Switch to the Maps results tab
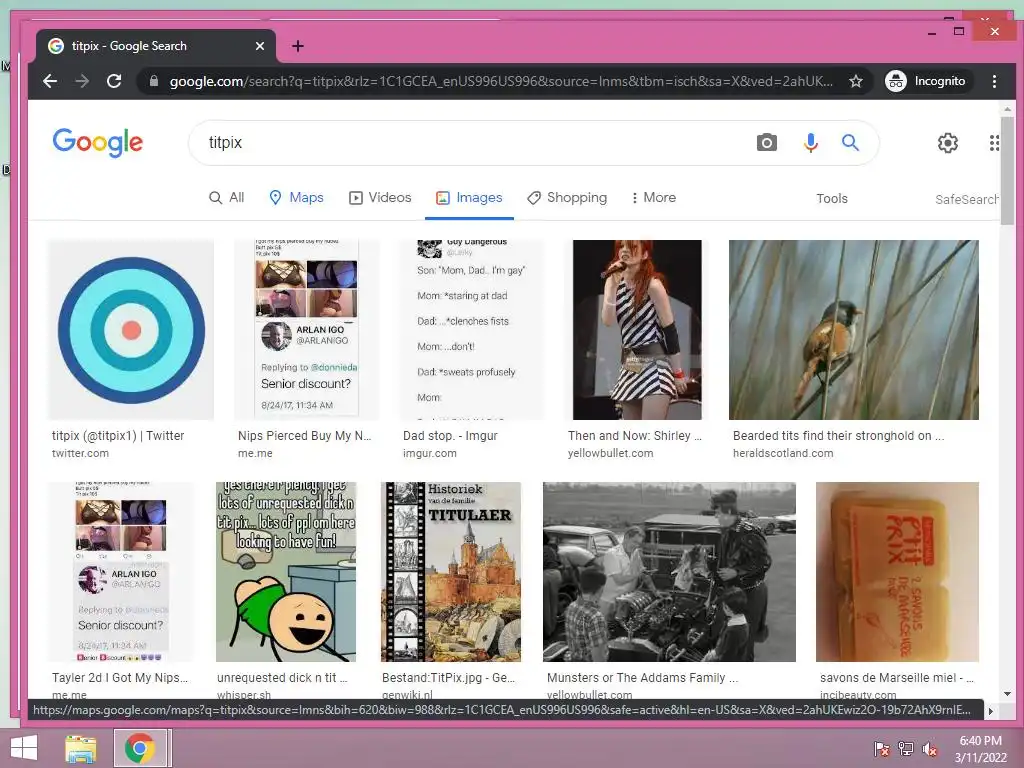1024x768 pixels. click(x=296, y=197)
